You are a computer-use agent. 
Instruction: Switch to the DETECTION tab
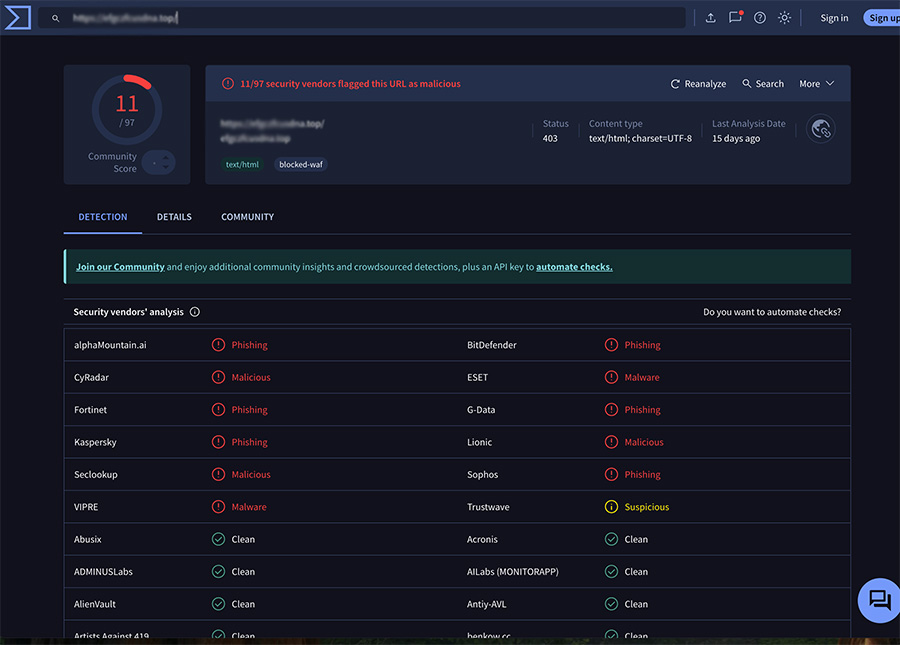pos(103,217)
